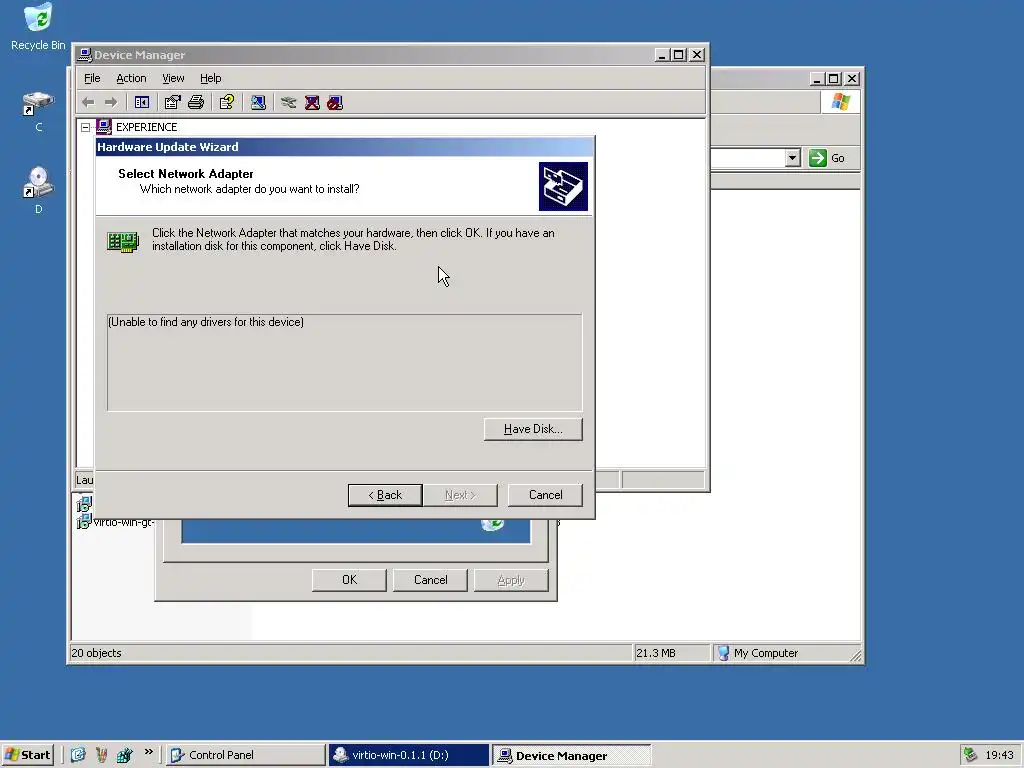Select the EXPERIENCE computer icon in tree

(104, 127)
